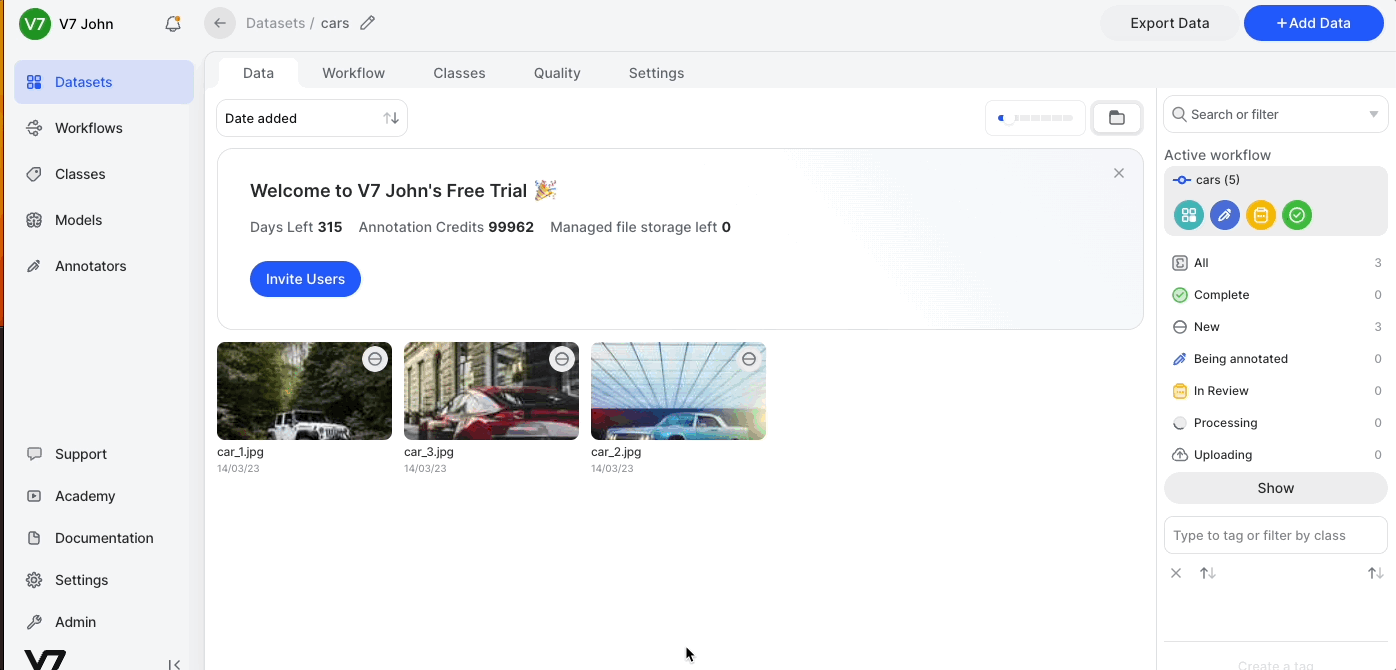Viewport: 1396px width, 670px height.
Task: Switch to the Quality tab
Action: tap(557, 73)
